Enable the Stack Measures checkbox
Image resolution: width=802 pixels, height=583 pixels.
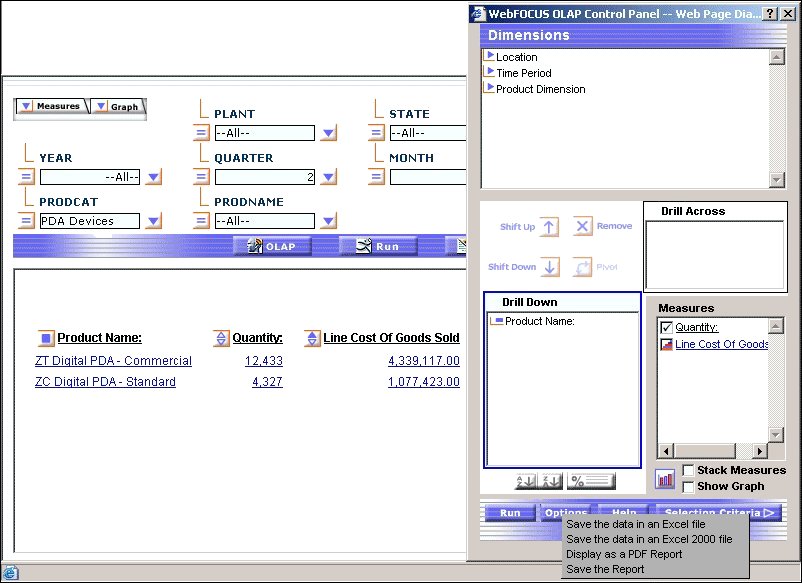pyautogui.click(x=689, y=470)
